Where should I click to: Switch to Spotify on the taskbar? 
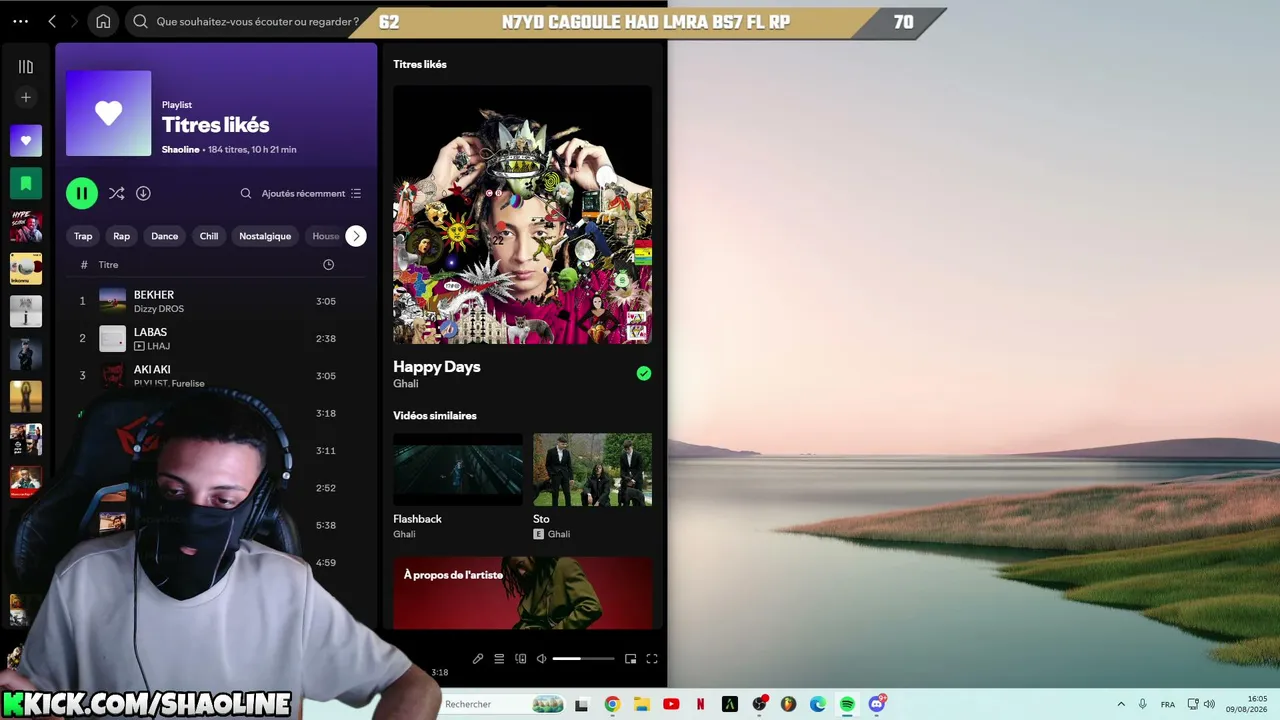pos(847,704)
